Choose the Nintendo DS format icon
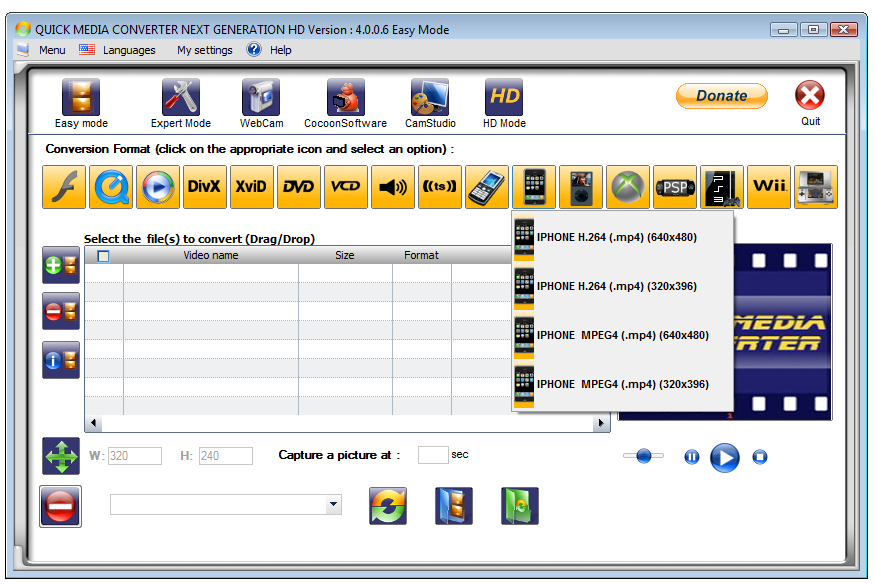Image resolution: width=875 pixels, height=584 pixels. click(816, 187)
